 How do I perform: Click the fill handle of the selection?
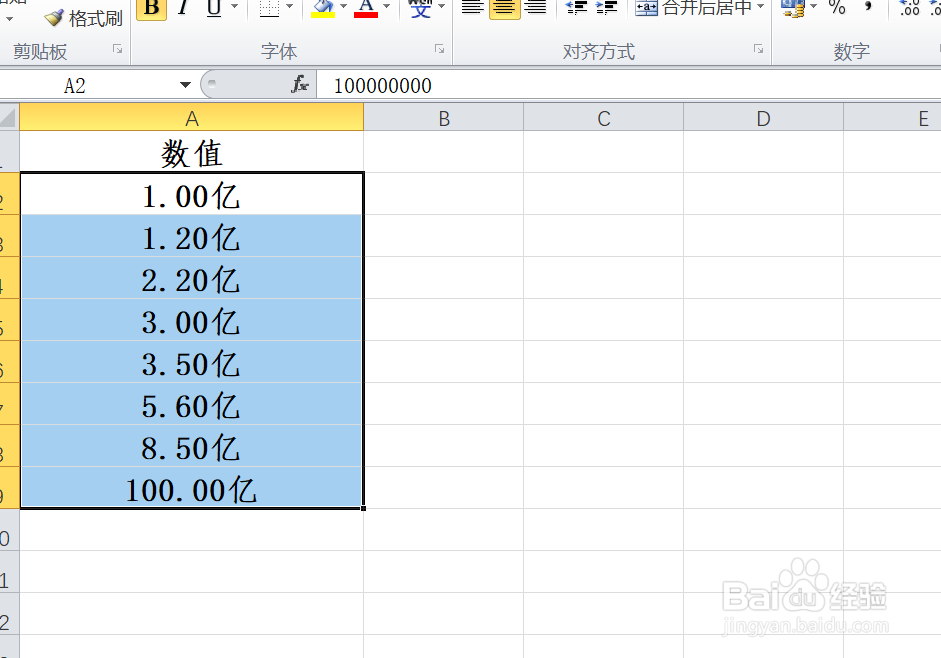coord(364,509)
